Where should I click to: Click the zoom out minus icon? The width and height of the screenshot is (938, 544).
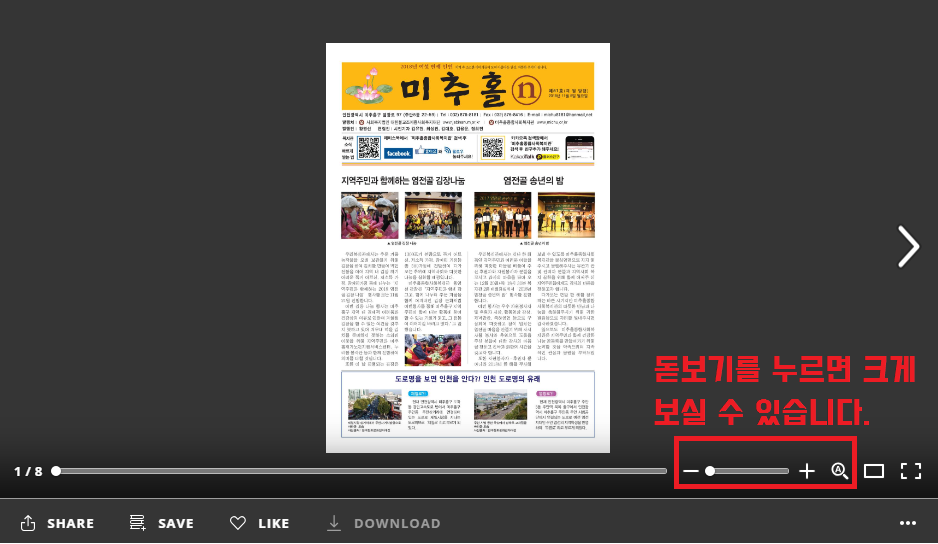coord(691,471)
